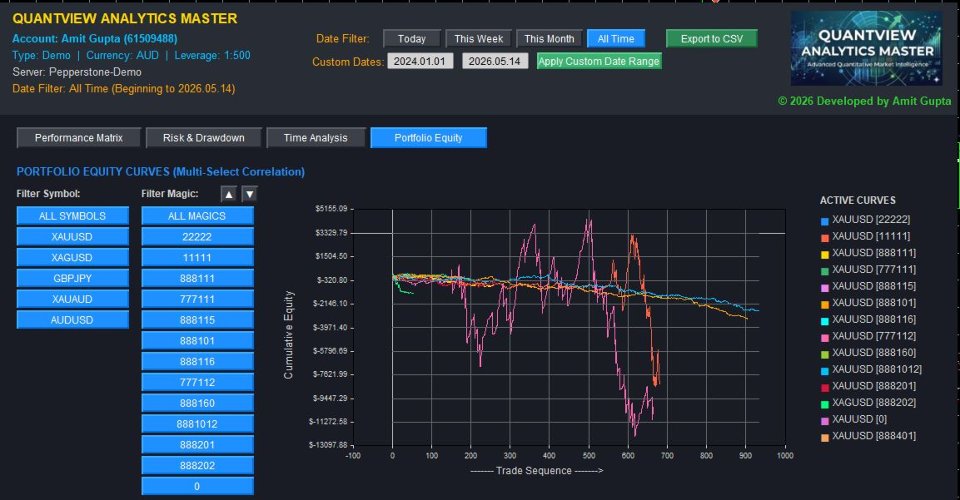
Task: Toggle magic number 777111
Action: [x=197, y=299]
